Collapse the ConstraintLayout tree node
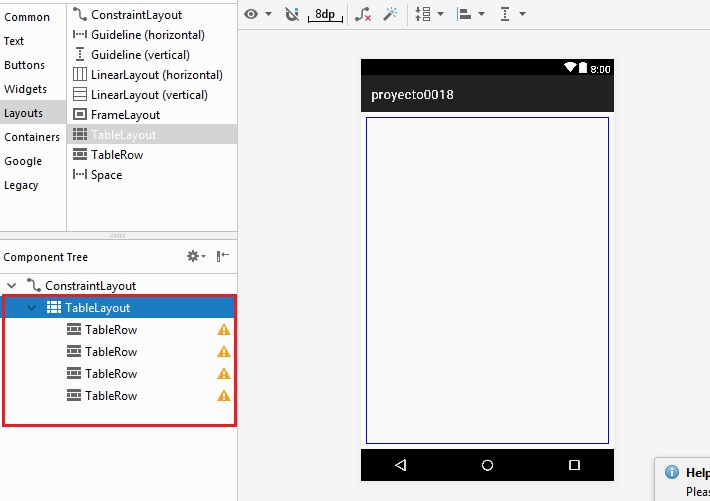Image resolution: width=710 pixels, height=501 pixels. pos(12,286)
